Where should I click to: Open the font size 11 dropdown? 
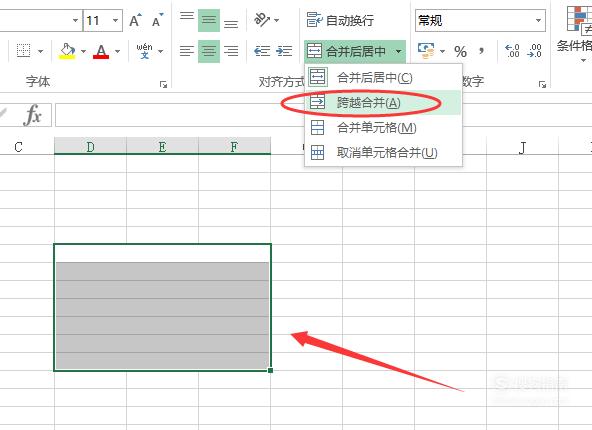116,20
